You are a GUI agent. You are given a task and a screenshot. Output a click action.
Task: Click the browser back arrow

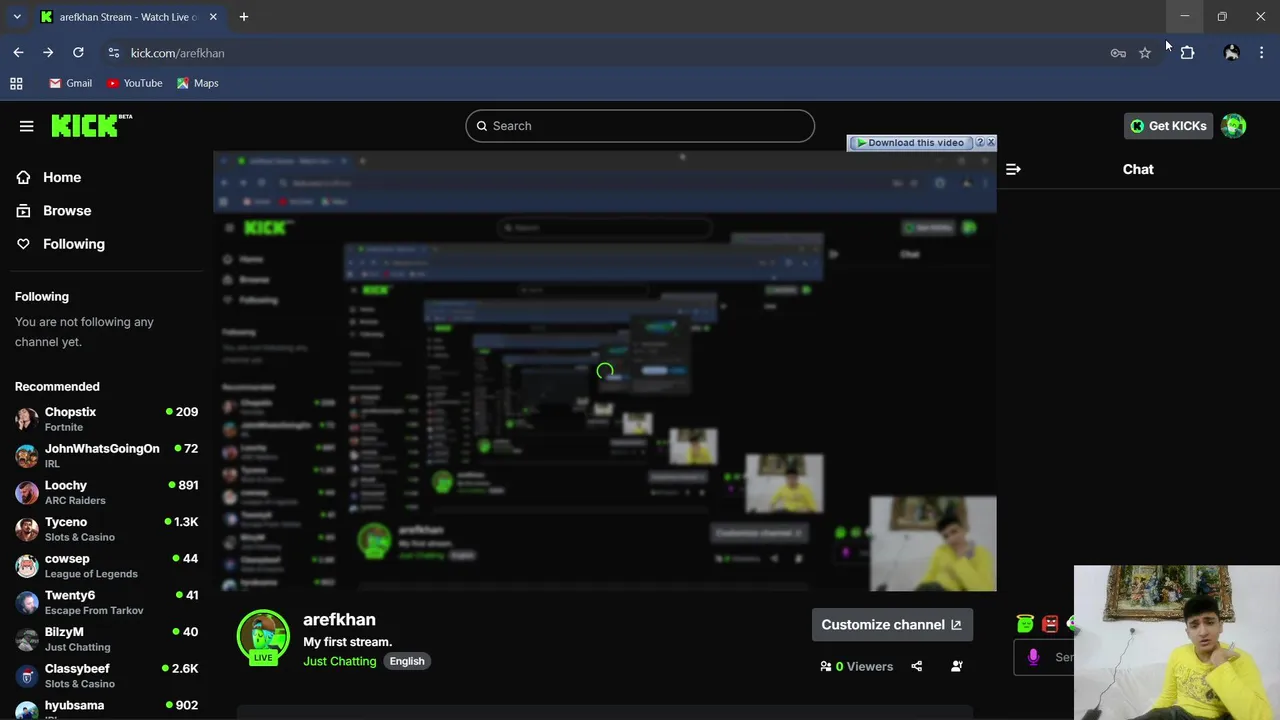point(18,53)
